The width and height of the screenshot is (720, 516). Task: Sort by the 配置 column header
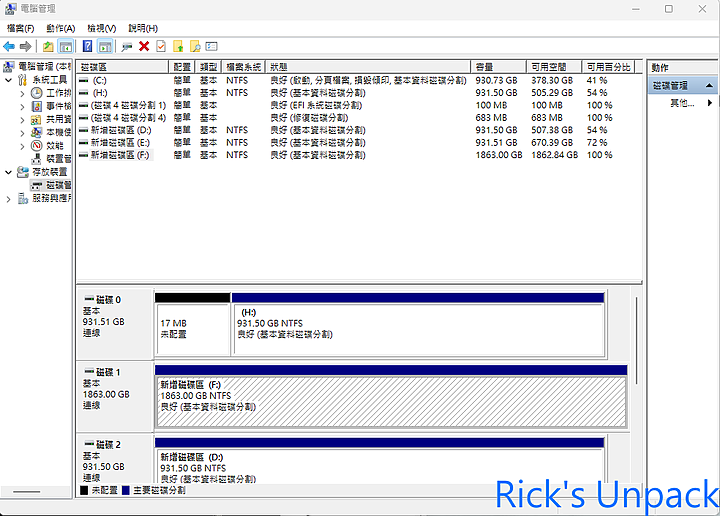[182, 67]
